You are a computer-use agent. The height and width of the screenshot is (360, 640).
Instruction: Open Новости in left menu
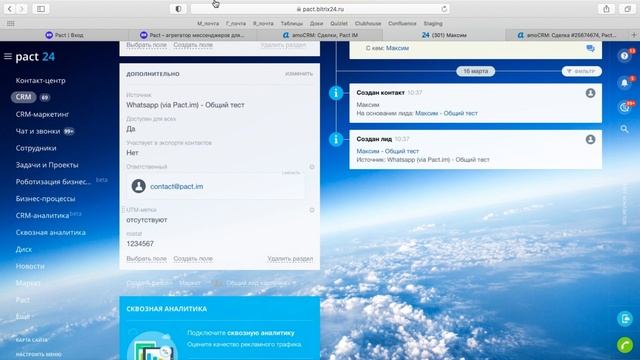pos(30,266)
